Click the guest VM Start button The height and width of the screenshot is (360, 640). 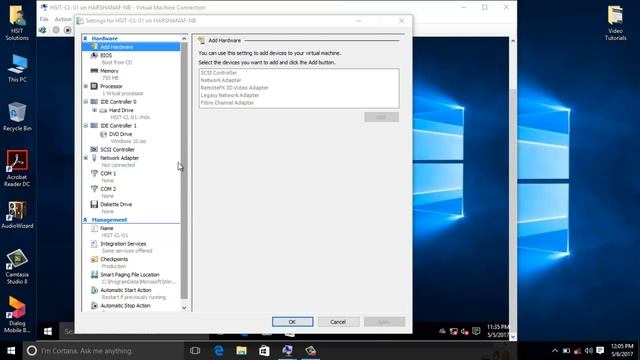coord(48,331)
